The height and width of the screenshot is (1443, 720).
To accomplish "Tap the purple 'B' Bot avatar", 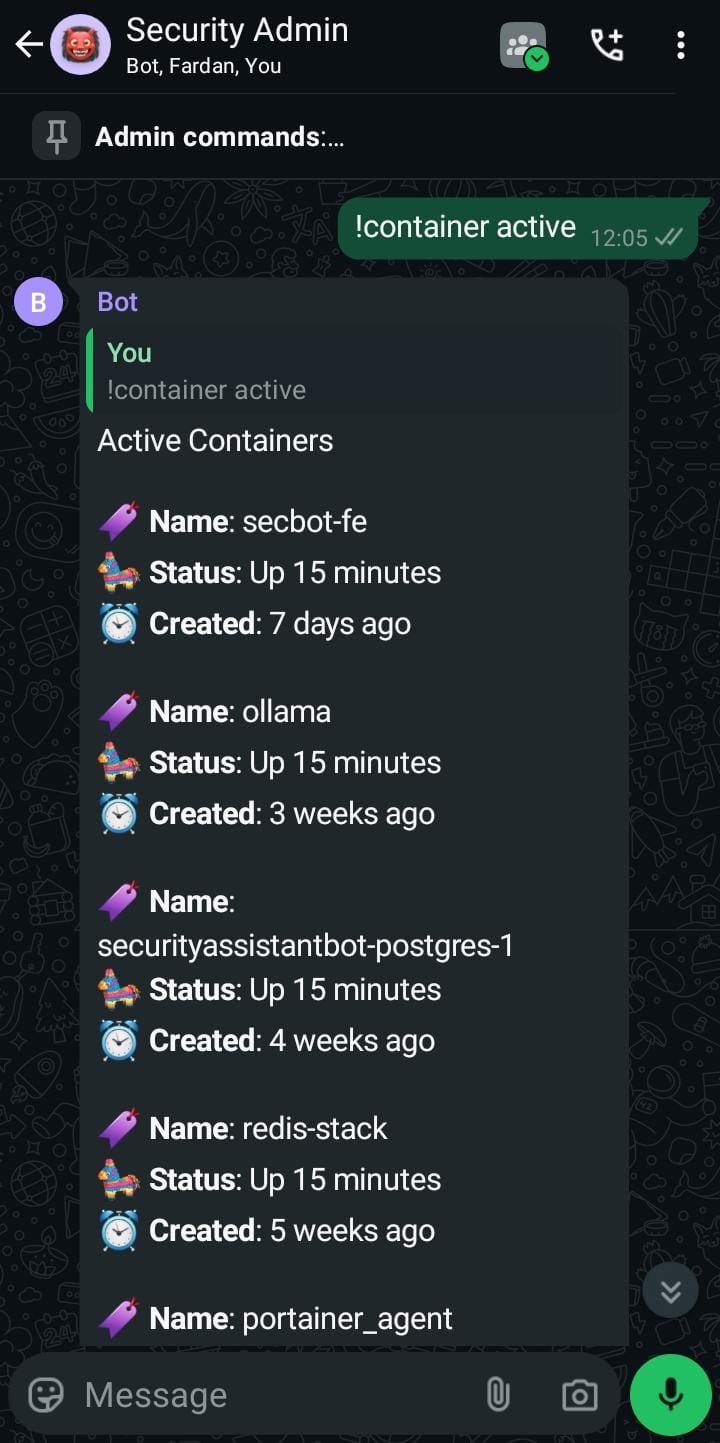I will pos(39,302).
